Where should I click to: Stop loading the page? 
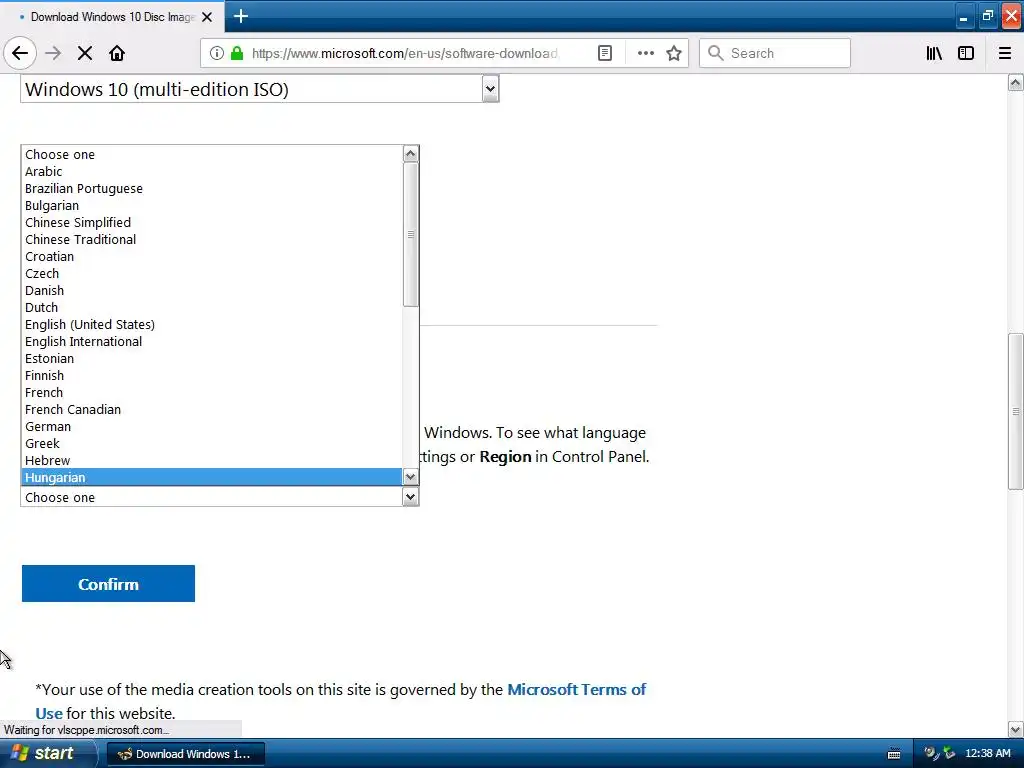(85, 53)
